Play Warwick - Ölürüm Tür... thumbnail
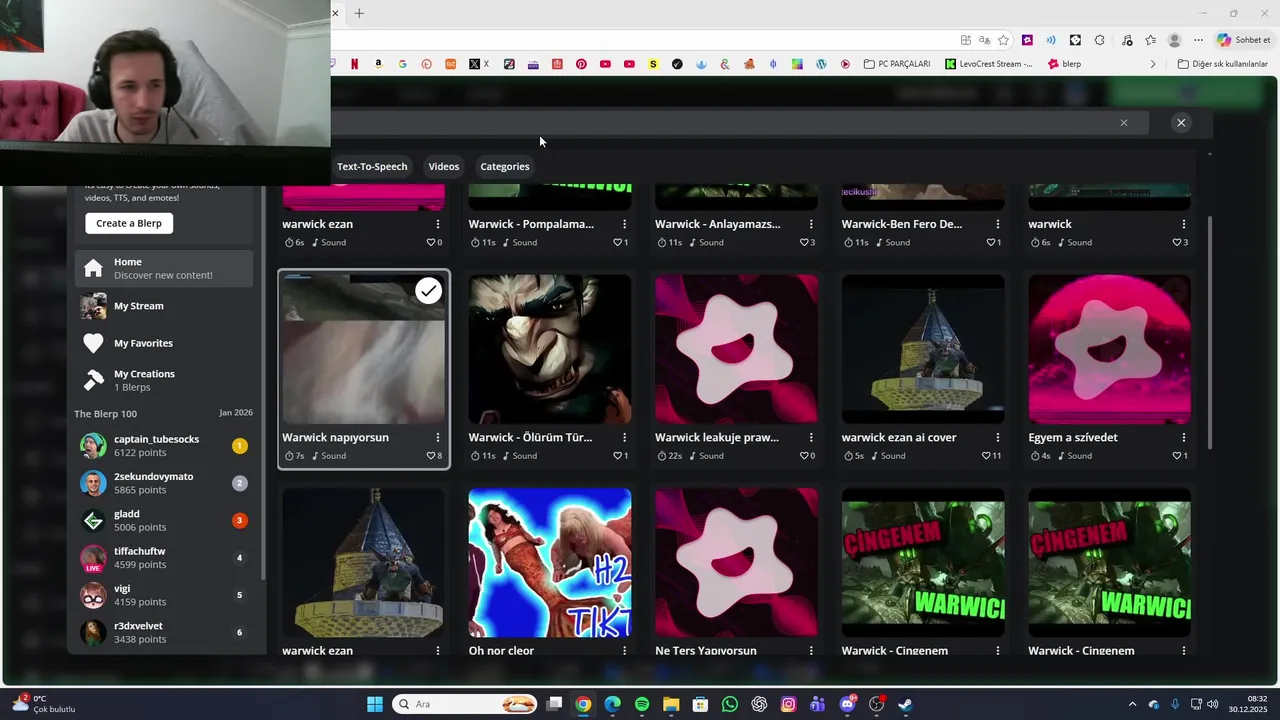 [x=550, y=349]
